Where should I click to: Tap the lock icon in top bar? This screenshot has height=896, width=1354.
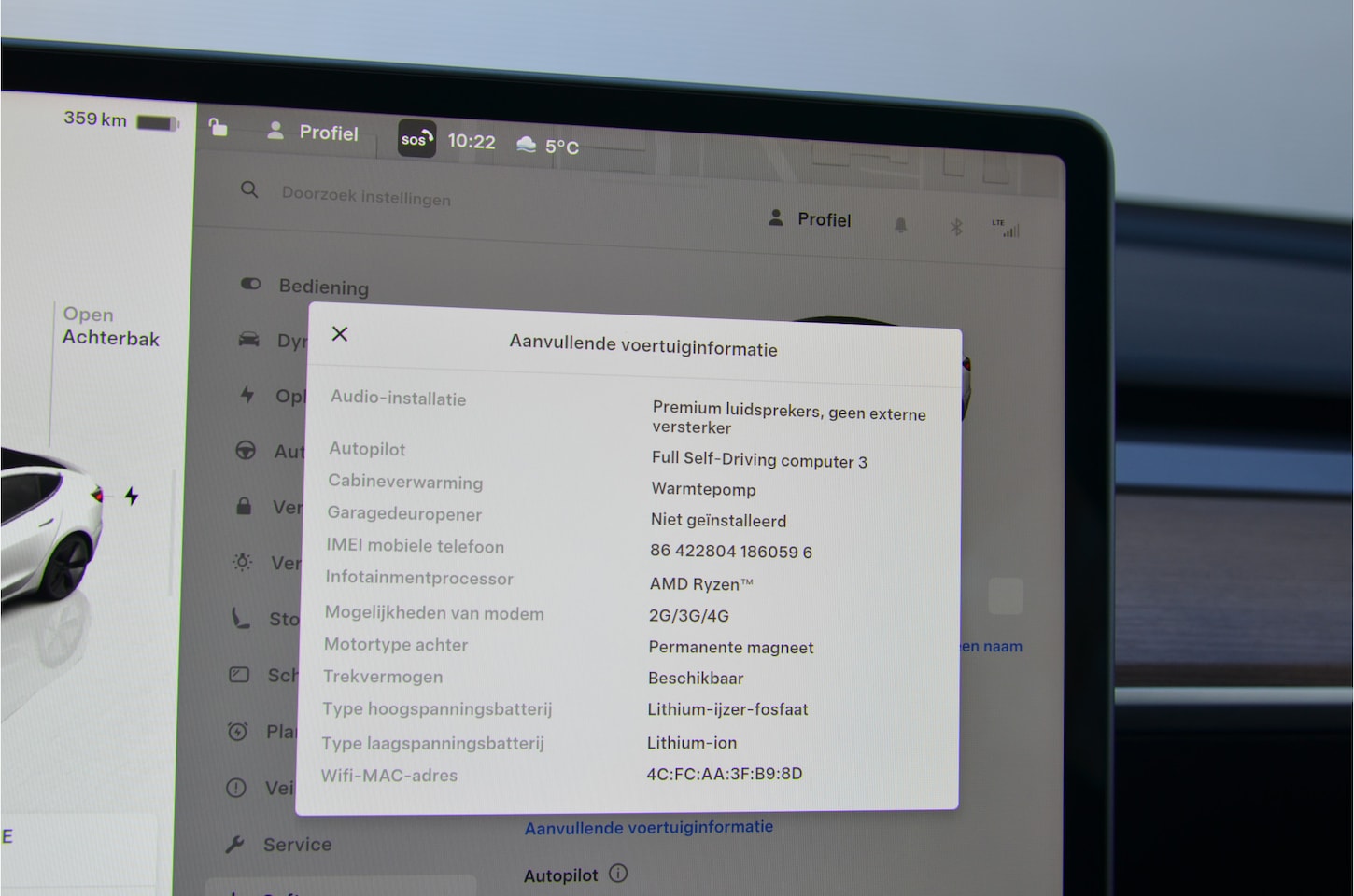click(218, 127)
